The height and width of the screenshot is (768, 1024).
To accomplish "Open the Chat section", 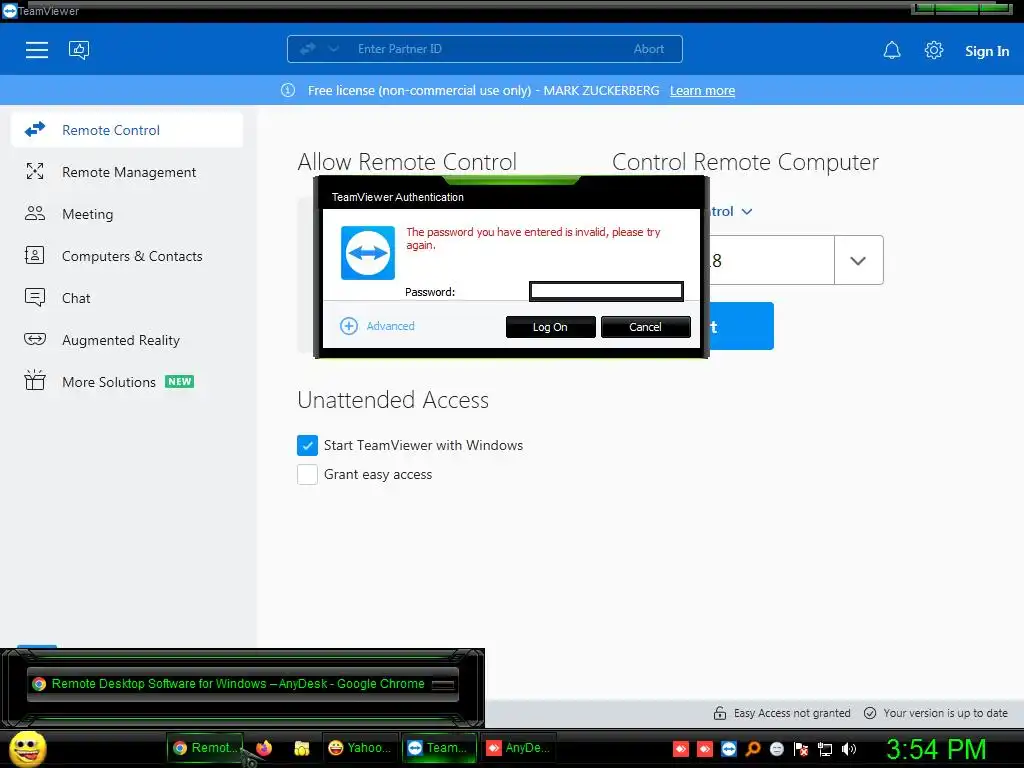I will pos(127,298).
